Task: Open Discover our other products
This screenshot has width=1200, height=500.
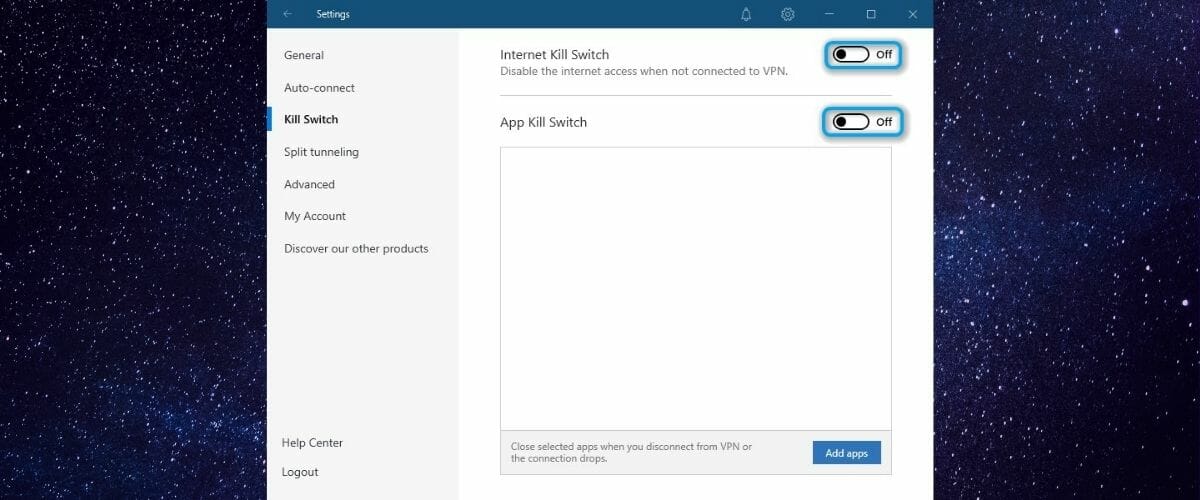Action: [356, 248]
